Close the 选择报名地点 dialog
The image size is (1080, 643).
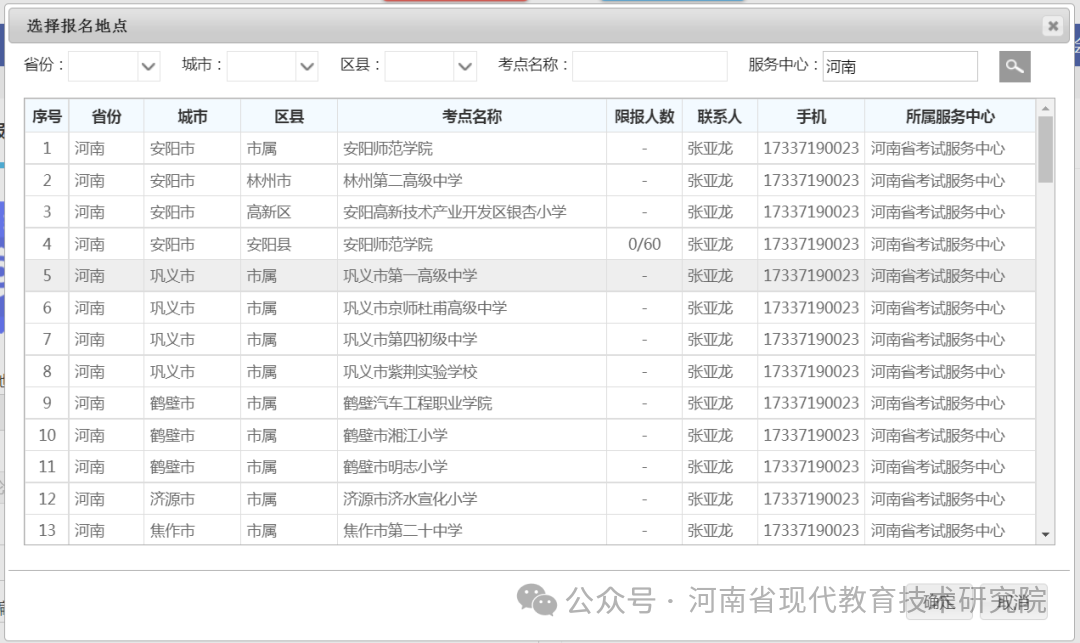coord(1052,26)
